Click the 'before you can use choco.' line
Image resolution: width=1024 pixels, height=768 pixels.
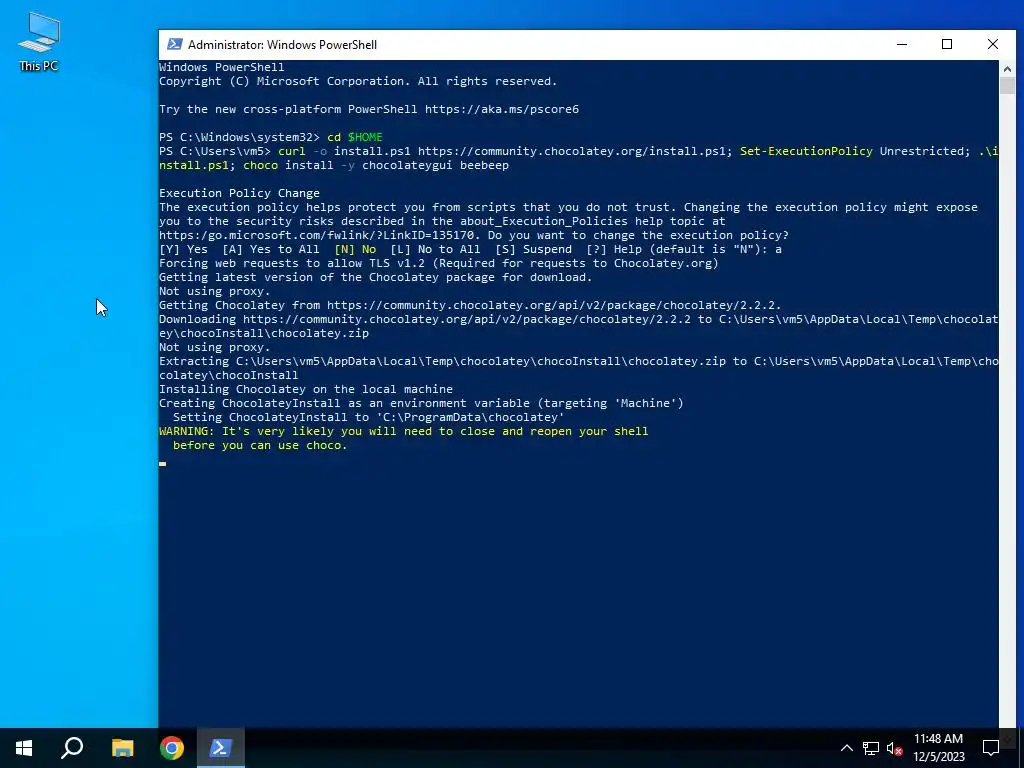260,445
